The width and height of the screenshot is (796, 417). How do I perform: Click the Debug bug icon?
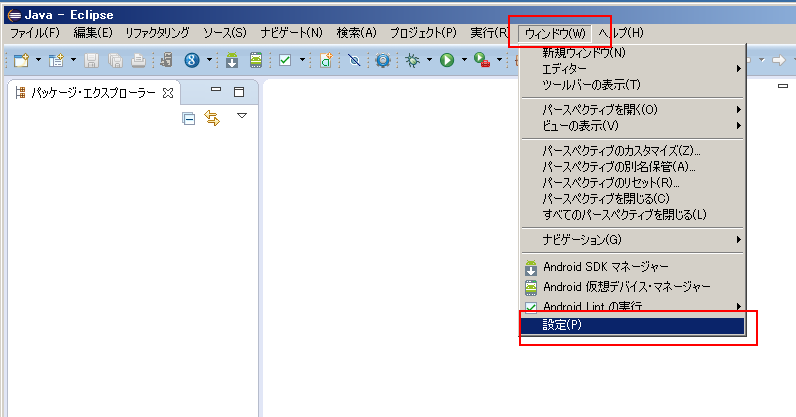tap(412, 60)
